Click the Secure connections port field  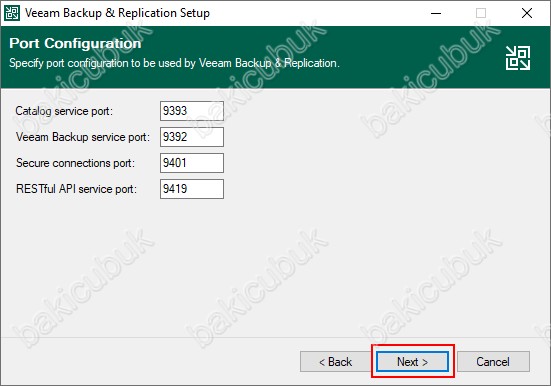pos(192,163)
